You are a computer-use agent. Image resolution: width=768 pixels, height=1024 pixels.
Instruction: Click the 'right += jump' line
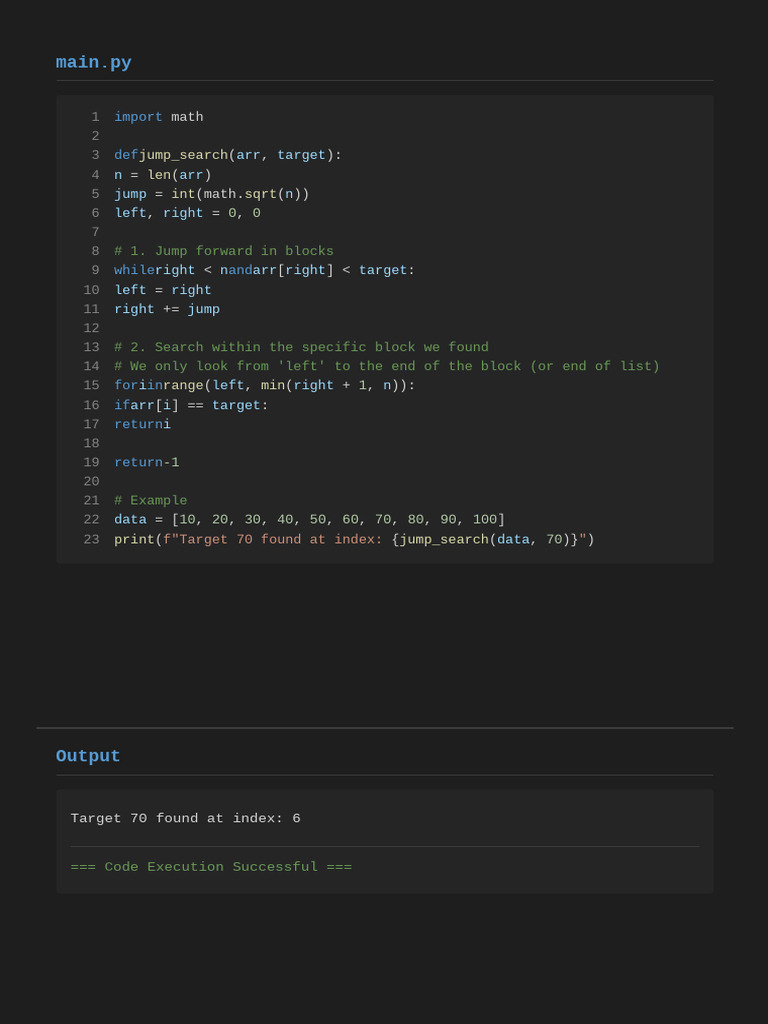click(167, 309)
